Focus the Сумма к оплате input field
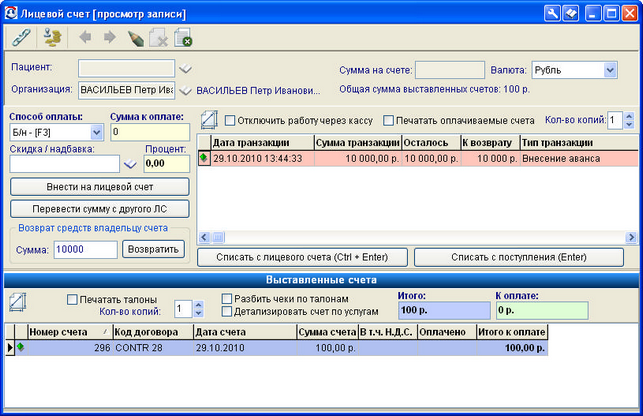643x416 pixels. (x=150, y=132)
